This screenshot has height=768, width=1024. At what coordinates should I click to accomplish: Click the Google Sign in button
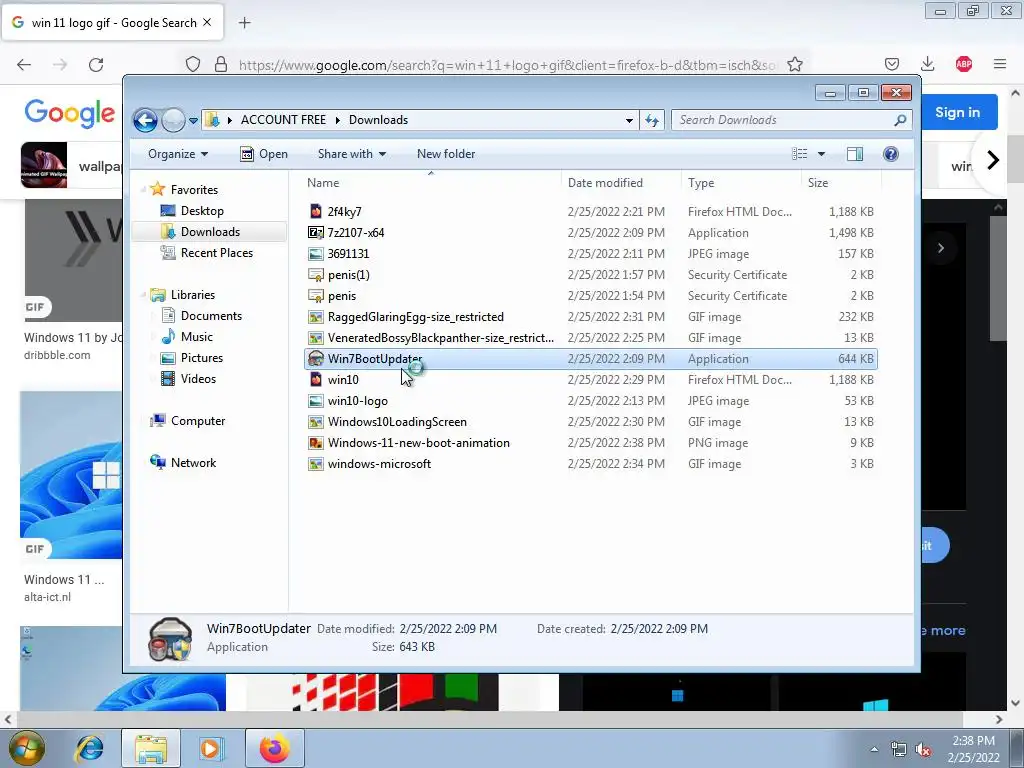[957, 112]
